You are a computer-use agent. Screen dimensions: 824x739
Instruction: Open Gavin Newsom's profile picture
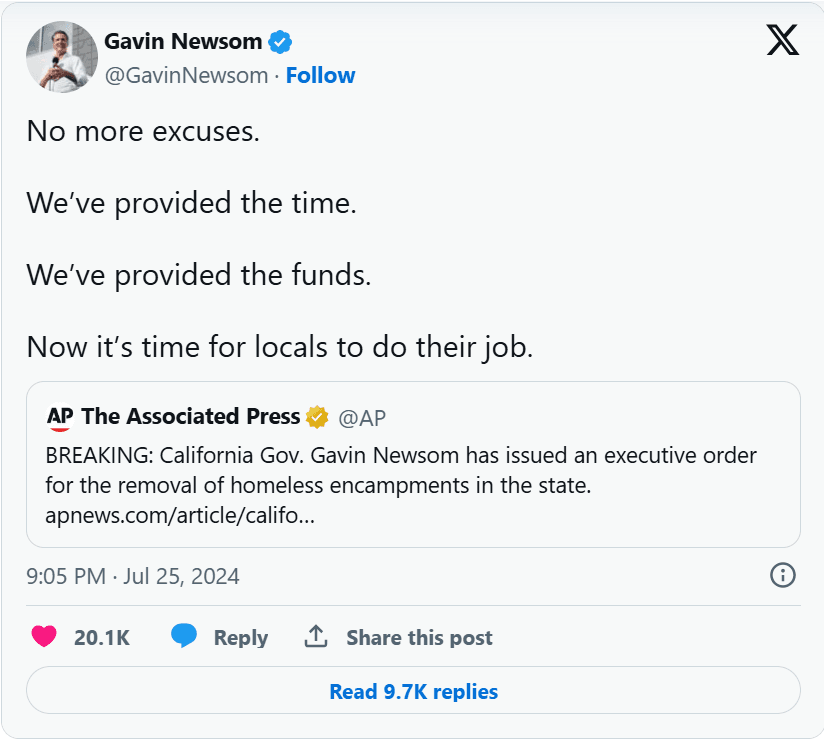61,58
